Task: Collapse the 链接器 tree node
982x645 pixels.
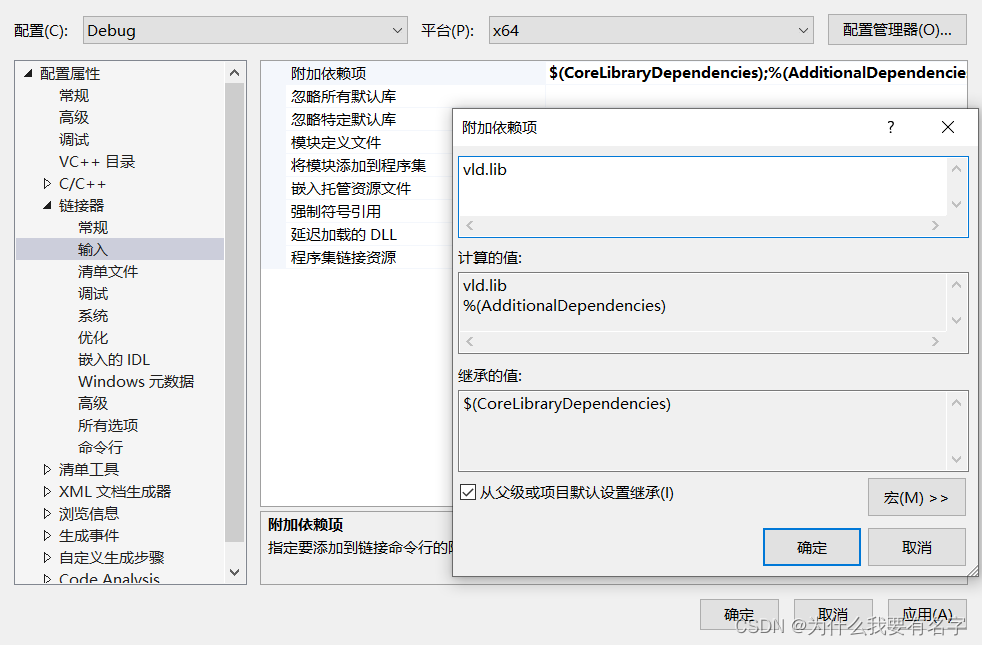Action: (46, 205)
